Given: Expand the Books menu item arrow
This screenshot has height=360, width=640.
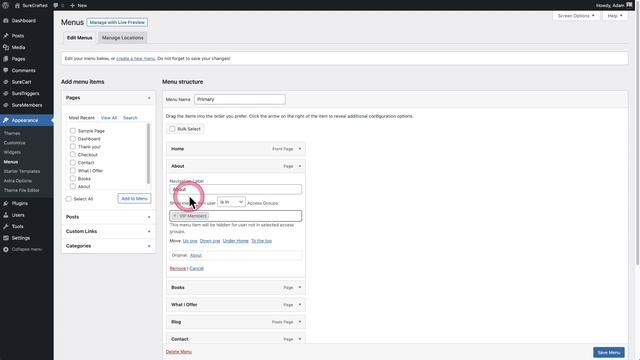Looking at the screenshot, I should click(x=300, y=287).
